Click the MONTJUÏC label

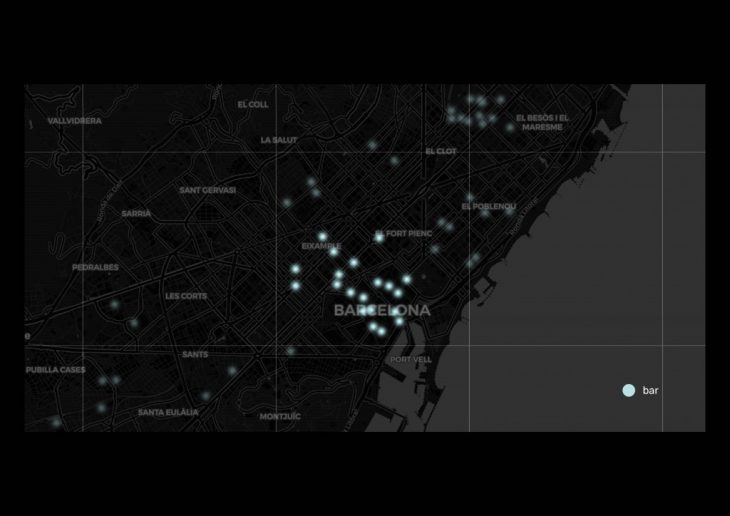click(280, 416)
